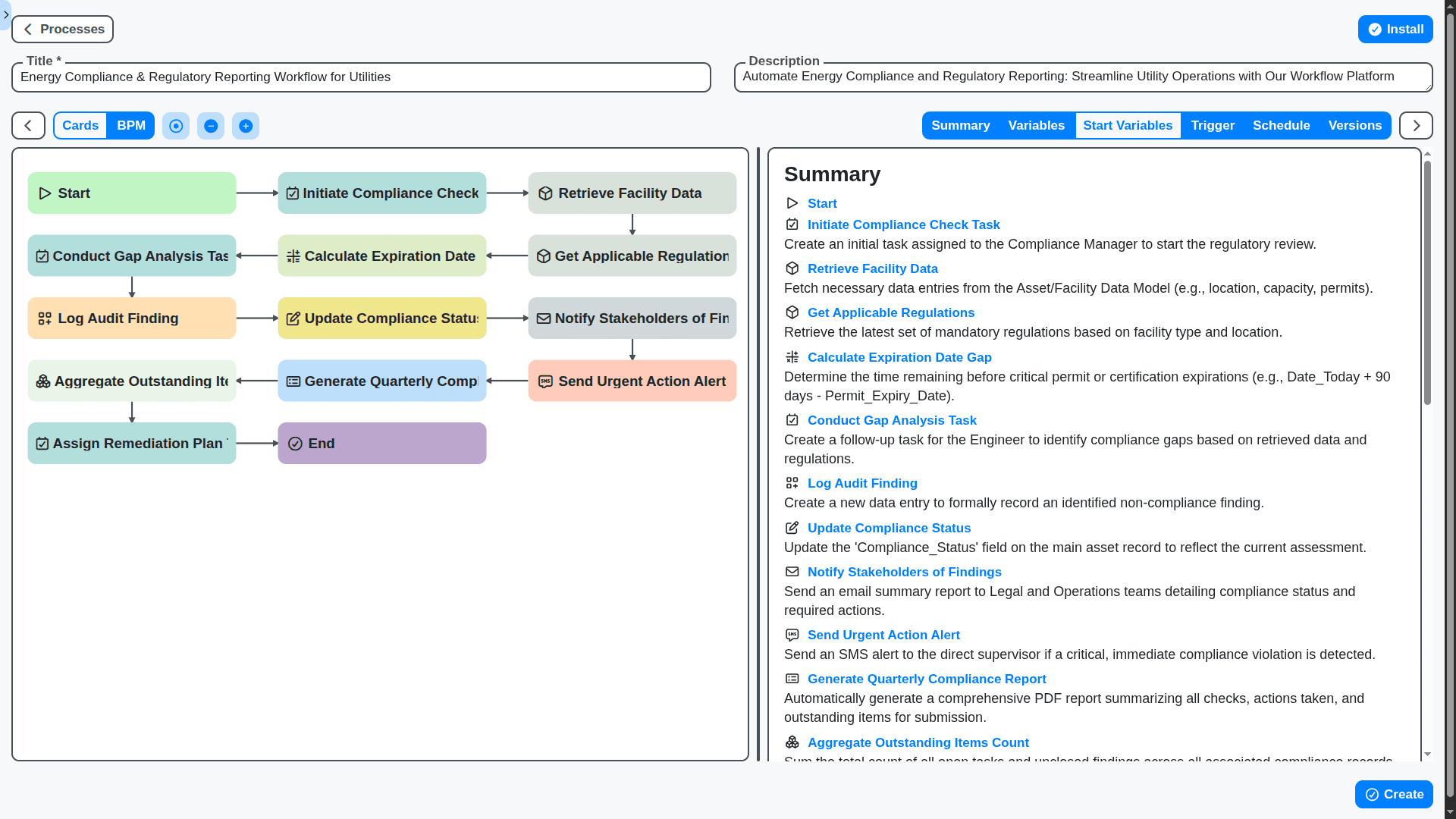Click the database icon on Retrieve Facility Data
Viewport: 1456px width, 819px height.
pos(546,193)
